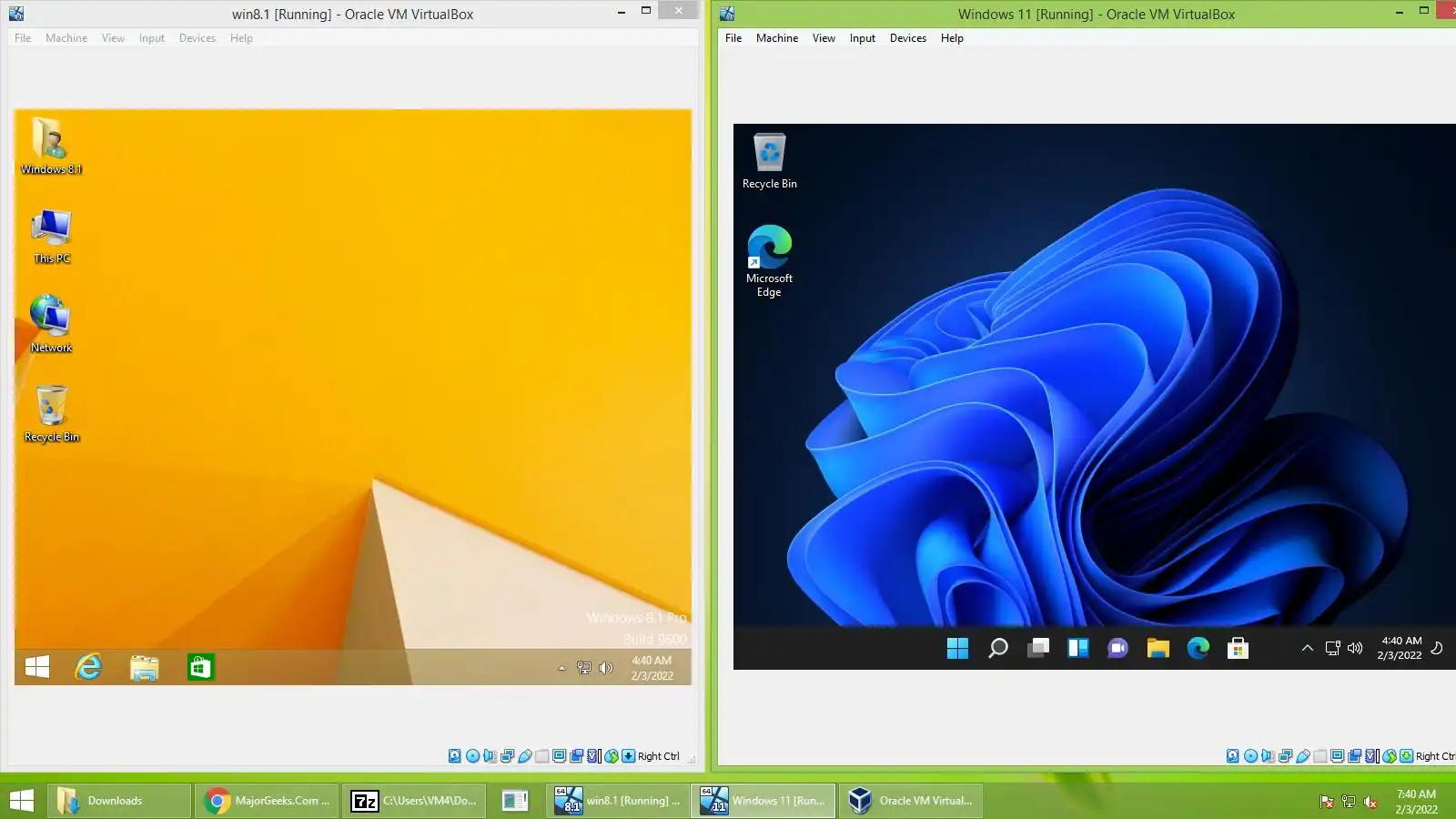Click the mouse integration indicator in Windows 11 status bar
The image size is (1456, 819).
1390,756
